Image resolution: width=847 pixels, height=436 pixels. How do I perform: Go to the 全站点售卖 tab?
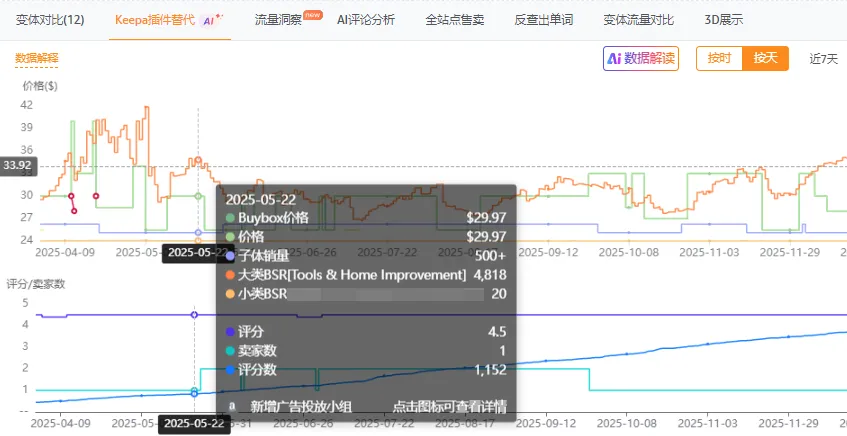(454, 20)
